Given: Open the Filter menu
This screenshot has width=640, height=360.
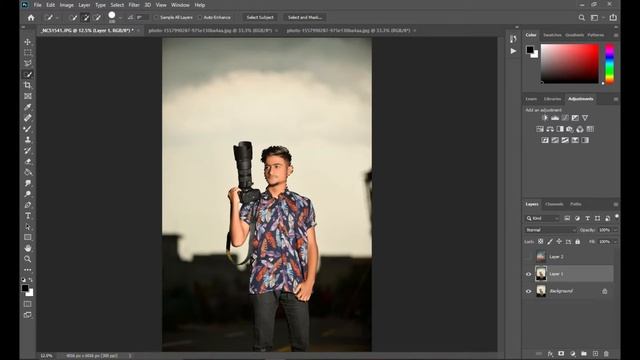Looking at the screenshot, I should pos(134,5).
